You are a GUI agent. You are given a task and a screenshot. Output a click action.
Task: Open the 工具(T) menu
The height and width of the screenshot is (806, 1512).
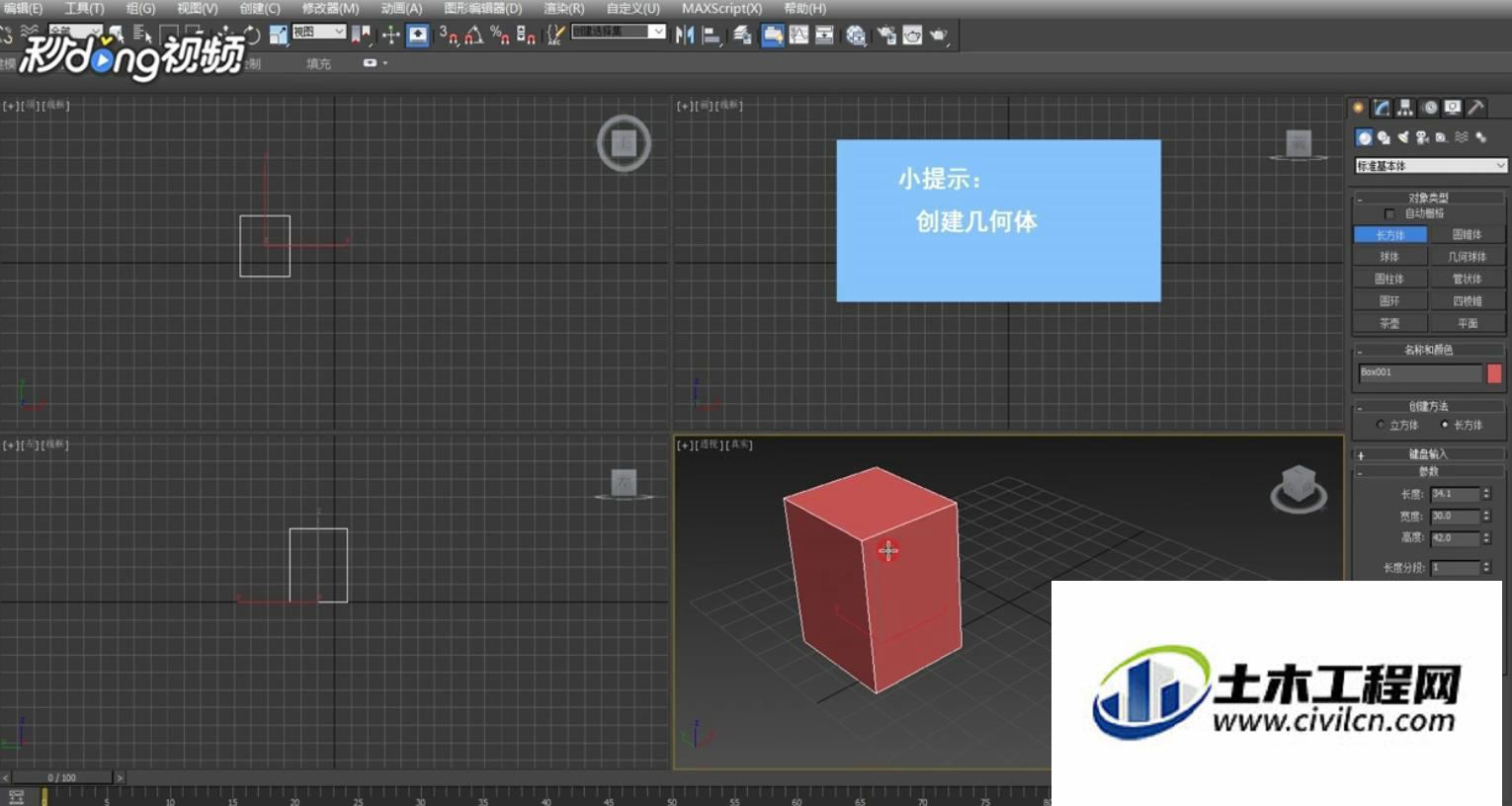[x=84, y=8]
